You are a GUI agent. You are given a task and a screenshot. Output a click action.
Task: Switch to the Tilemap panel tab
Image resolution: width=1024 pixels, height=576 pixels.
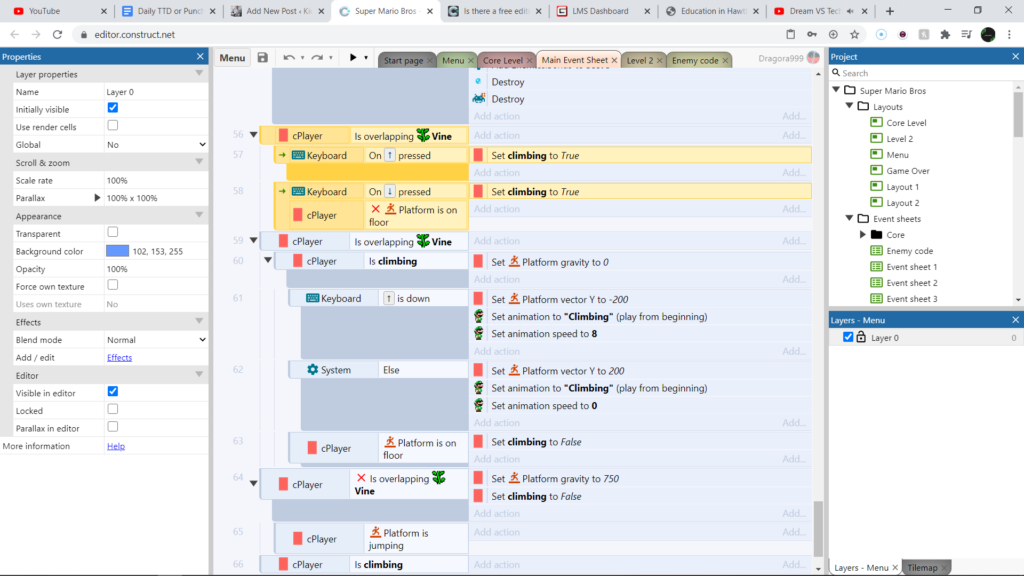point(922,568)
